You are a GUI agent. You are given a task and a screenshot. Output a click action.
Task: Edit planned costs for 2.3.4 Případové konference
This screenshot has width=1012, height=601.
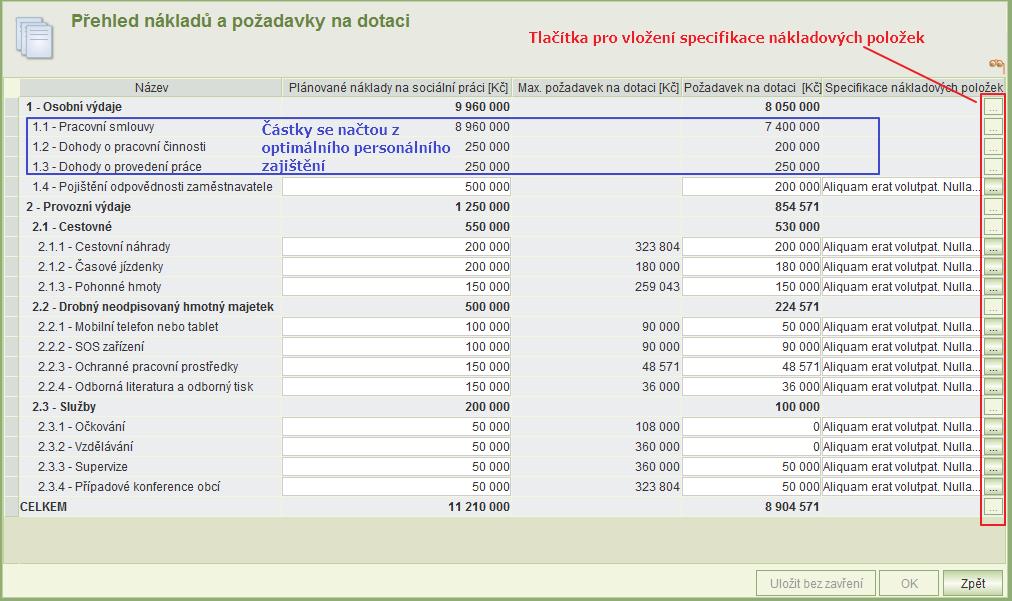coord(396,487)
